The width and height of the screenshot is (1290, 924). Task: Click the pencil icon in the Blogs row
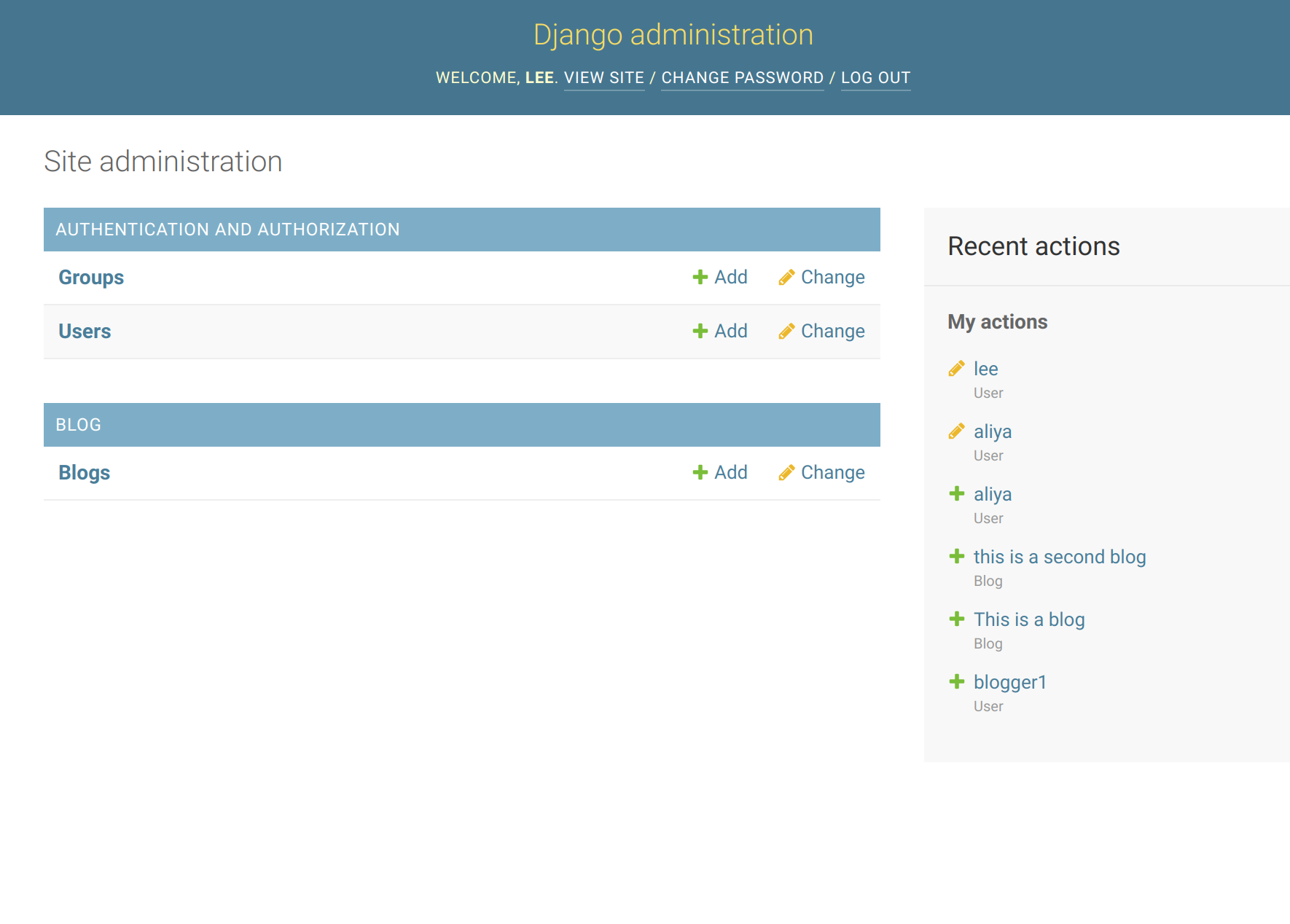point(786,472)
